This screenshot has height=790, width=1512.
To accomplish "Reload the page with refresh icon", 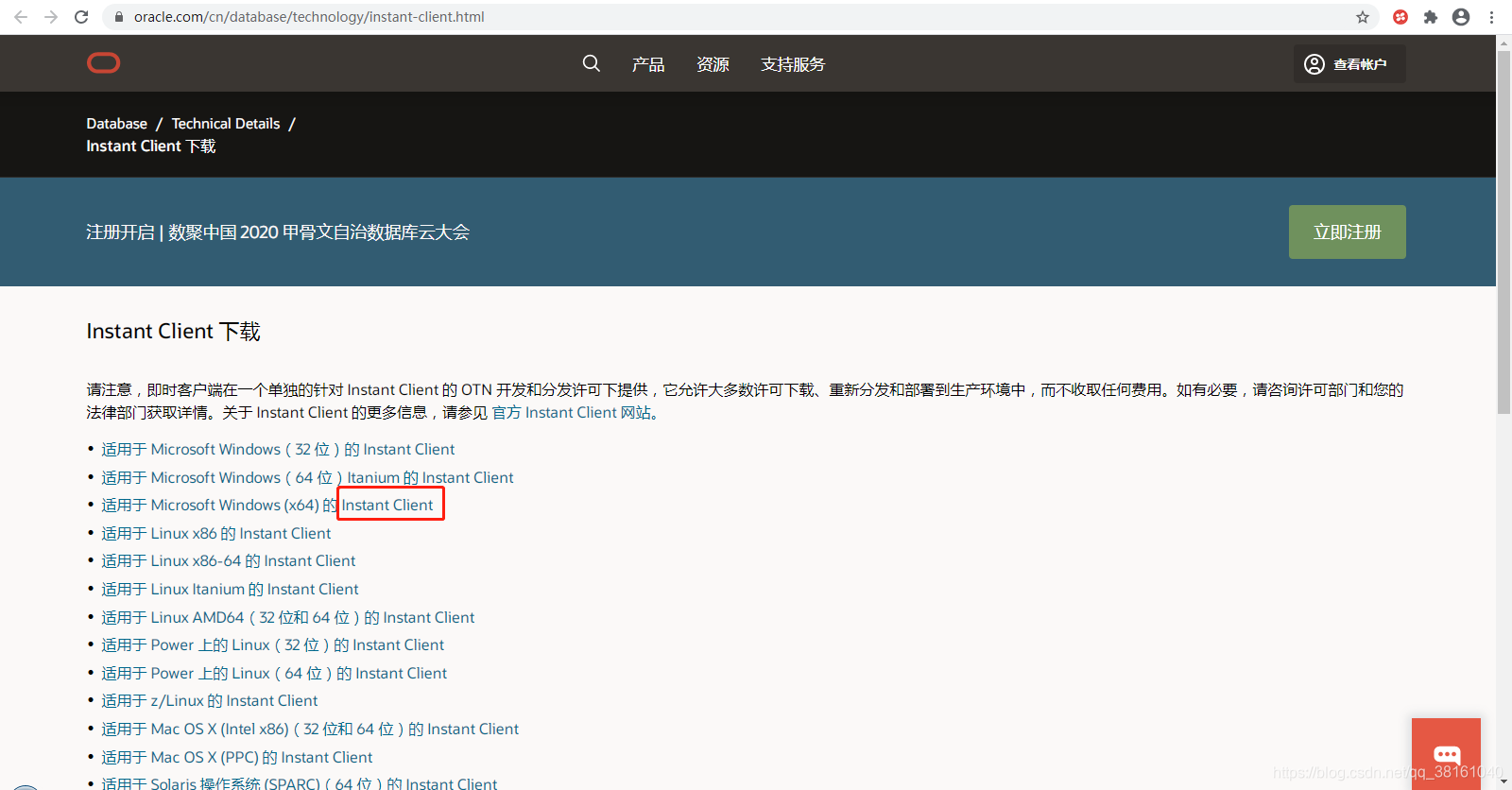I will tap(81, 17).
